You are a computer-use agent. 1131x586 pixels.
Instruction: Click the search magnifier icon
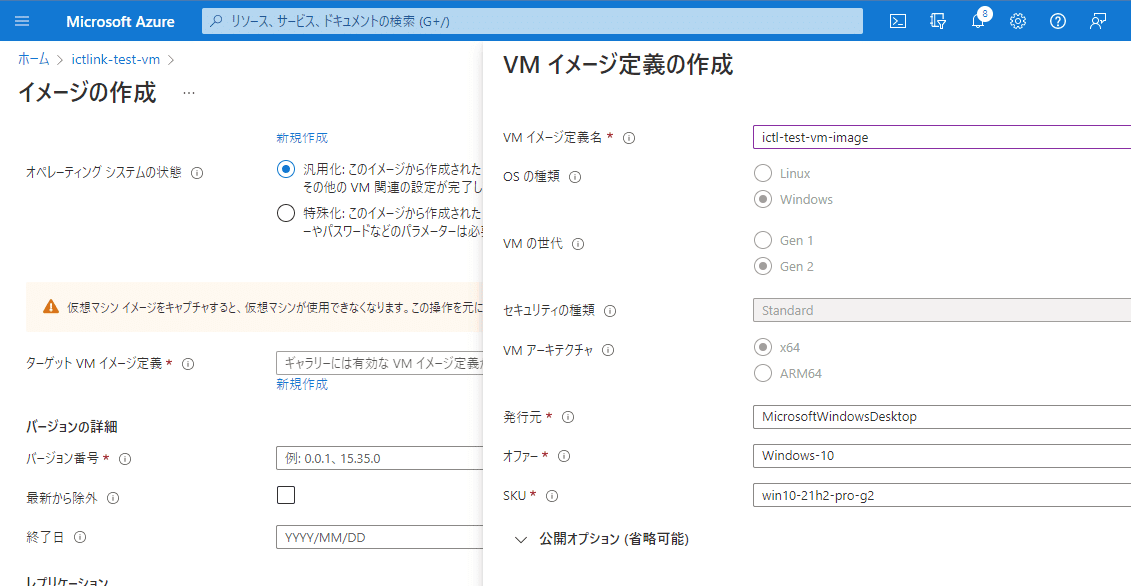(216, 22)
